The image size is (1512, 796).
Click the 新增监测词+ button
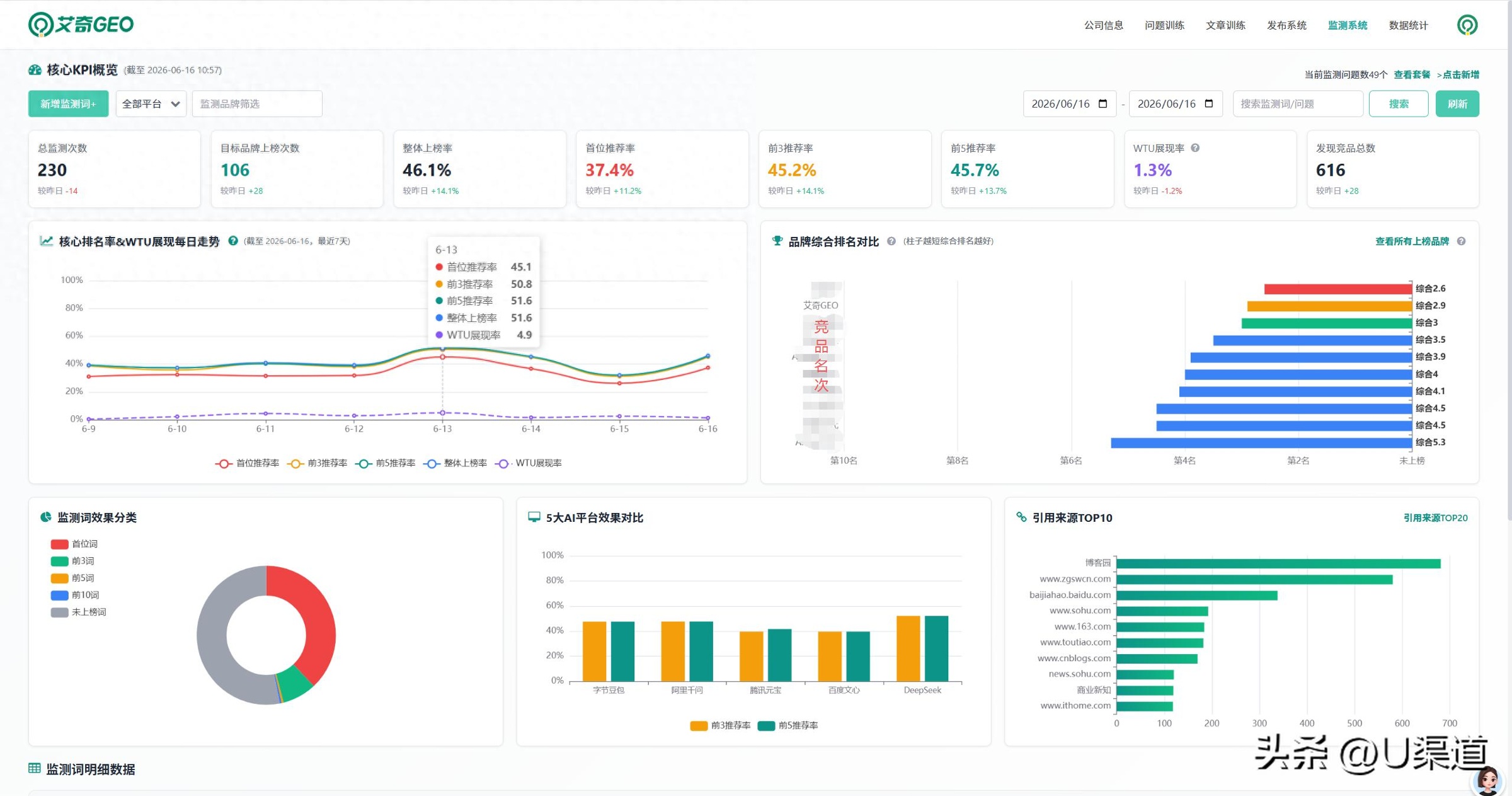(68, 104)
